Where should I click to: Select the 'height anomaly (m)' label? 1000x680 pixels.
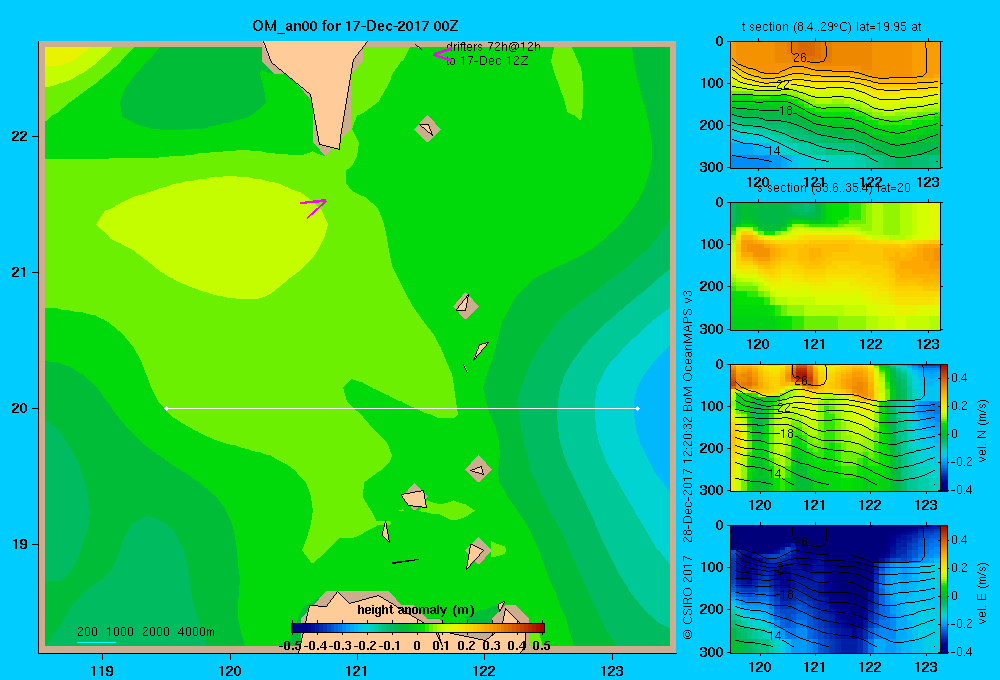416,610
